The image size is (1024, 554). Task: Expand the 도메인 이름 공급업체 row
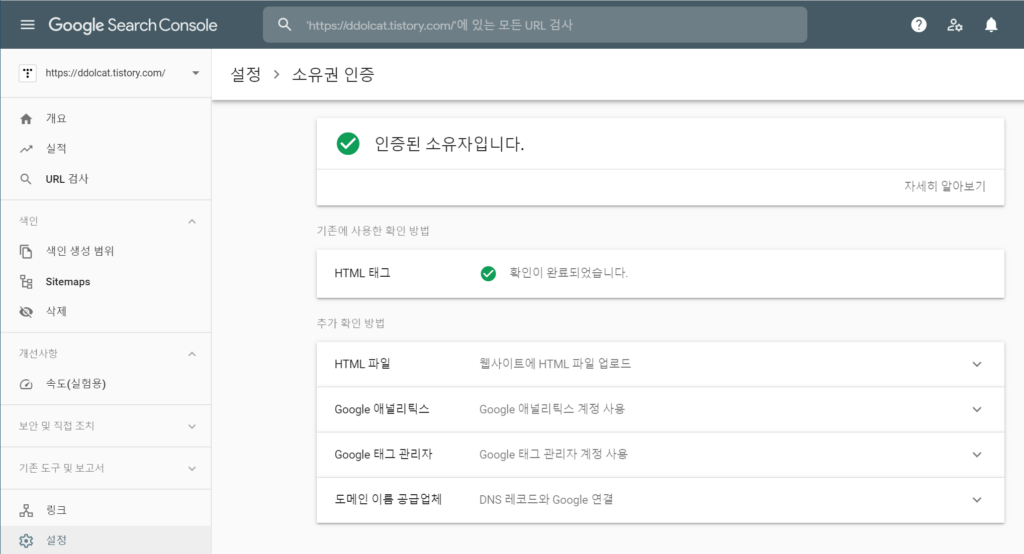point(977,499)
